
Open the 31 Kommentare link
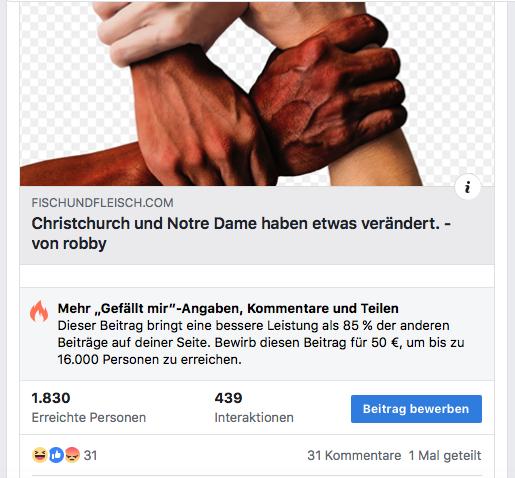tap(354, 455)
